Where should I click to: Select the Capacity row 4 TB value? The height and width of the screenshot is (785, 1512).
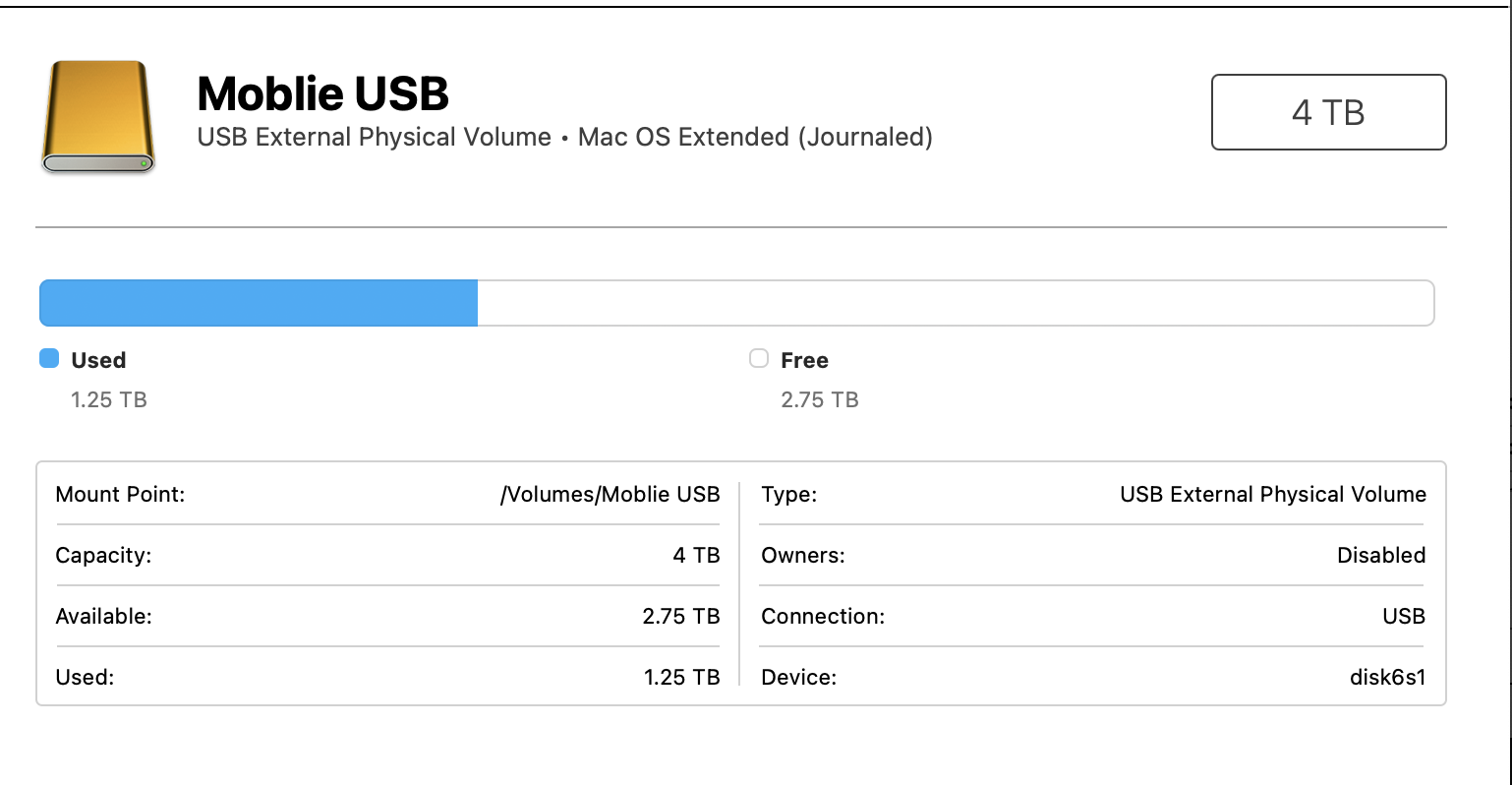696,555
